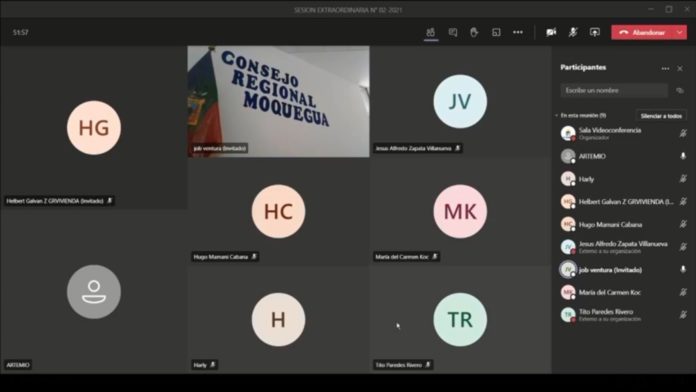
Task: Click the muted mic icon for Harly
Action: 683,178
